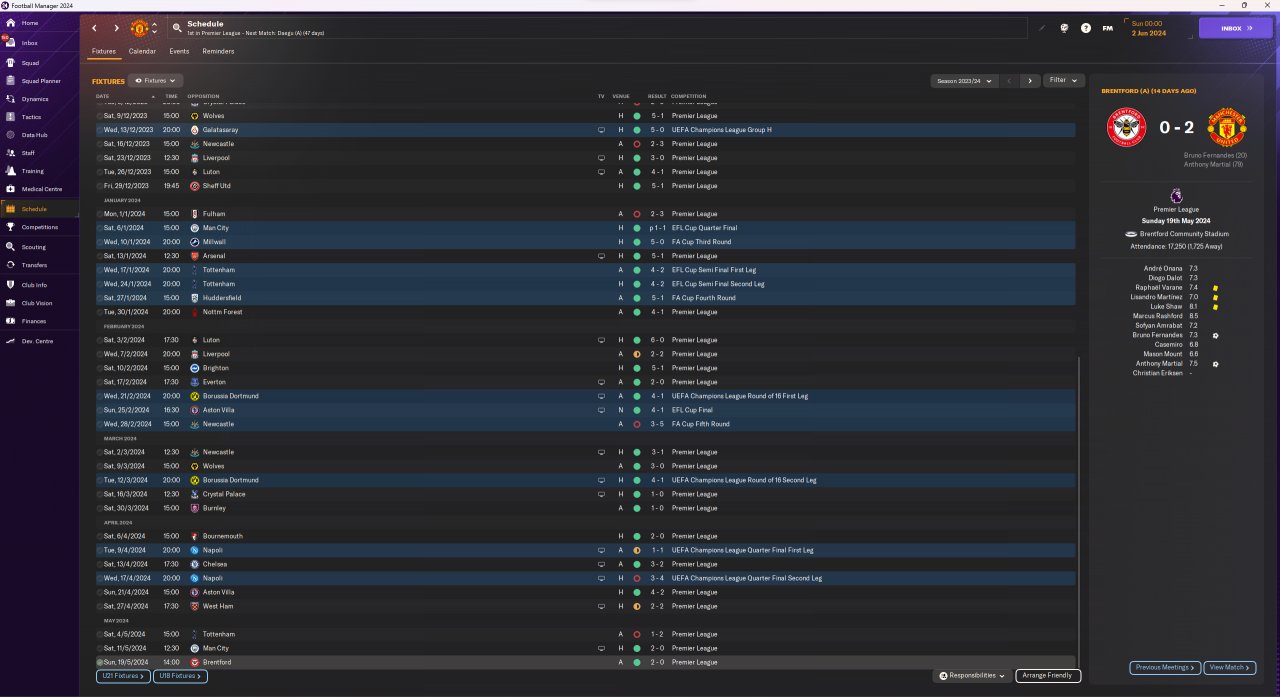Open the Fixtures view dropdown
The image size is (1280, 697).
click(156, 80)
